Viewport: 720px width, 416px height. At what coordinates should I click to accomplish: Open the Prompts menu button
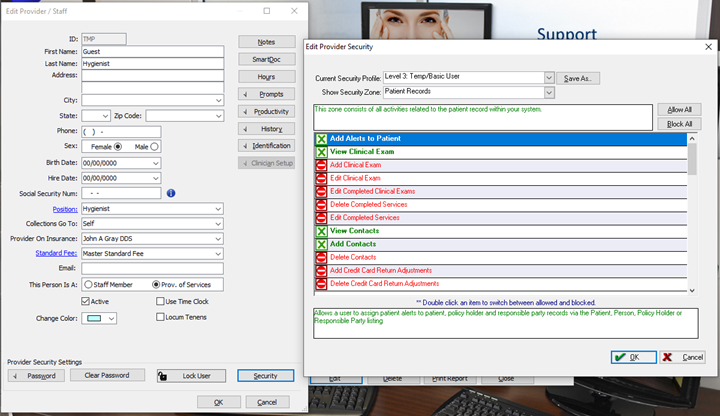tap(266, 94)
